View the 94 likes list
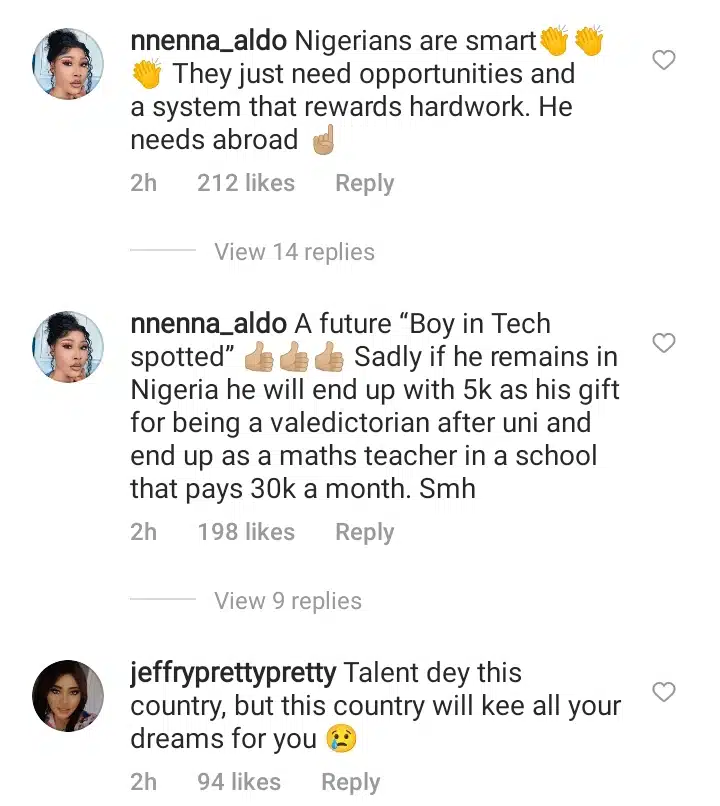 click(239, 782)
